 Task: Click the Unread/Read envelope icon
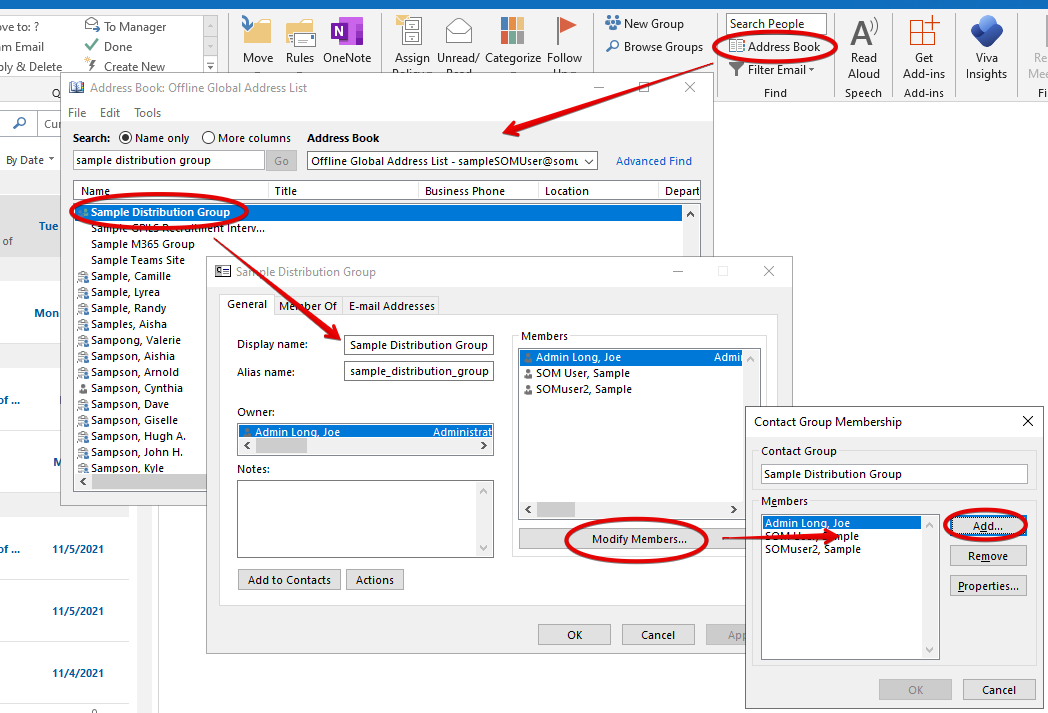458,31
